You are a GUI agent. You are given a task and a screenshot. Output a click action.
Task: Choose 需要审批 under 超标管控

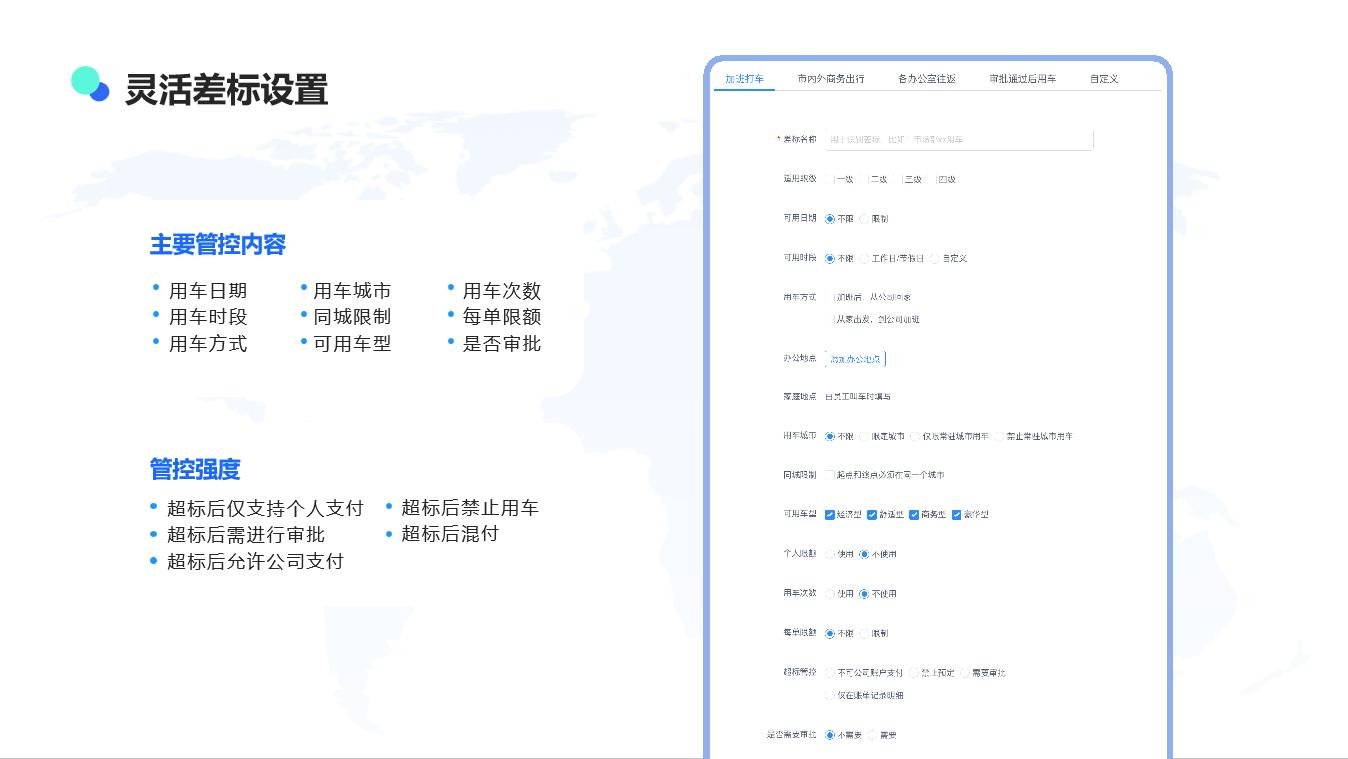pos(966,673)
